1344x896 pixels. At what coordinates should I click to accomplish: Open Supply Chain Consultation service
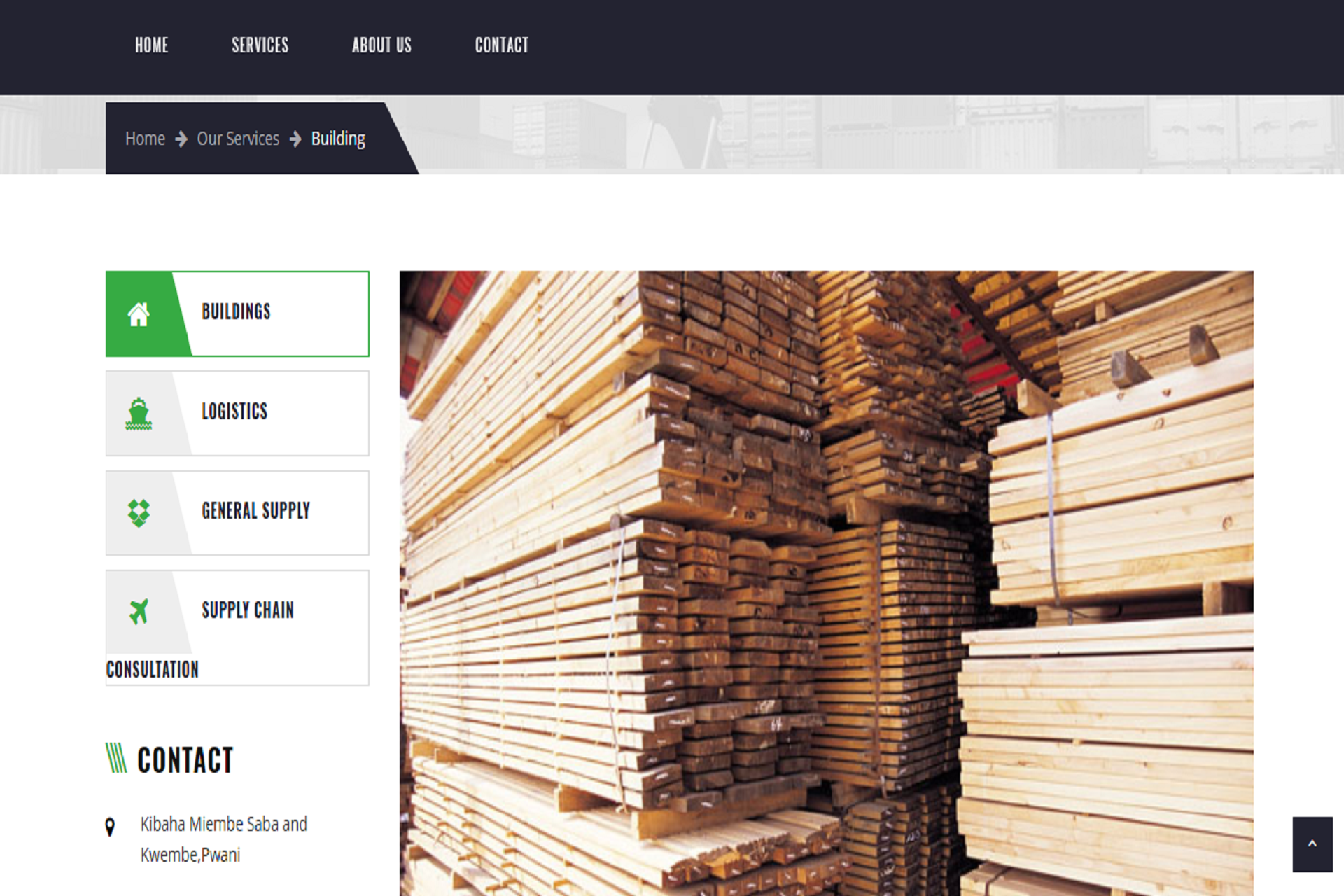[x=248, y=610]
